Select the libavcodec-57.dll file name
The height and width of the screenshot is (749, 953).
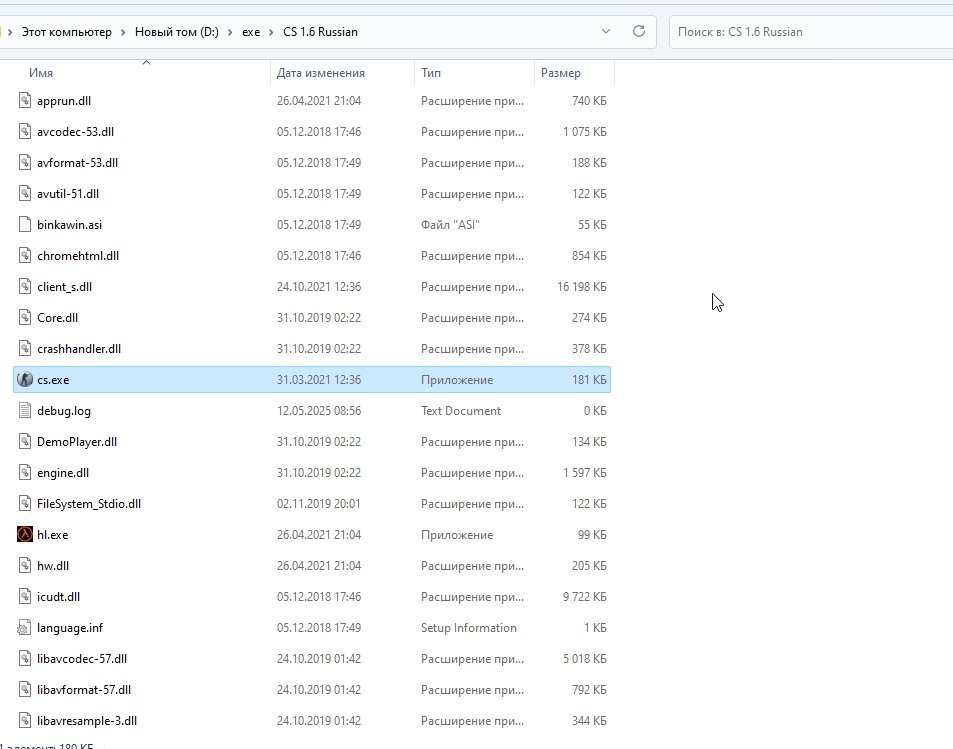pyautogui.click(x=82, y=659)
